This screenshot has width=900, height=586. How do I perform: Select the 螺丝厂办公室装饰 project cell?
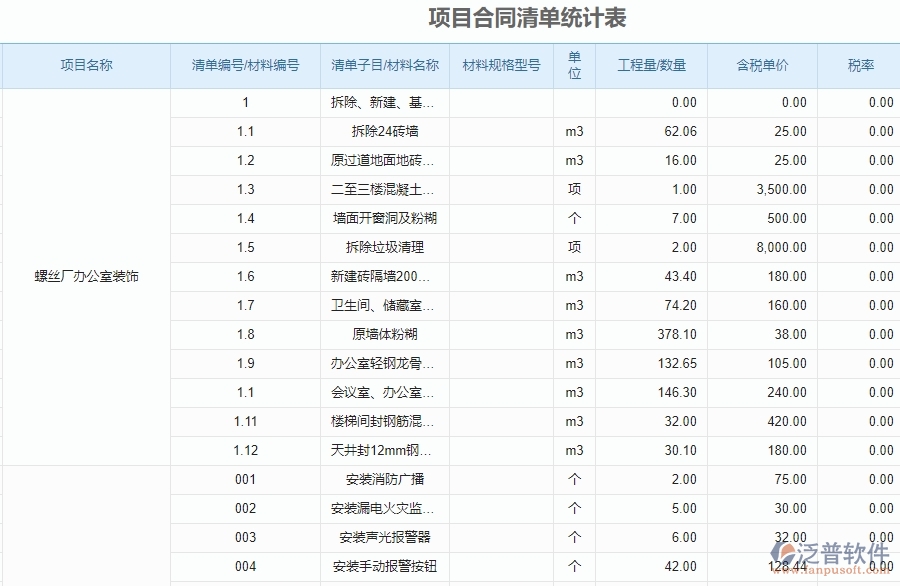click(x=86, y=277)
